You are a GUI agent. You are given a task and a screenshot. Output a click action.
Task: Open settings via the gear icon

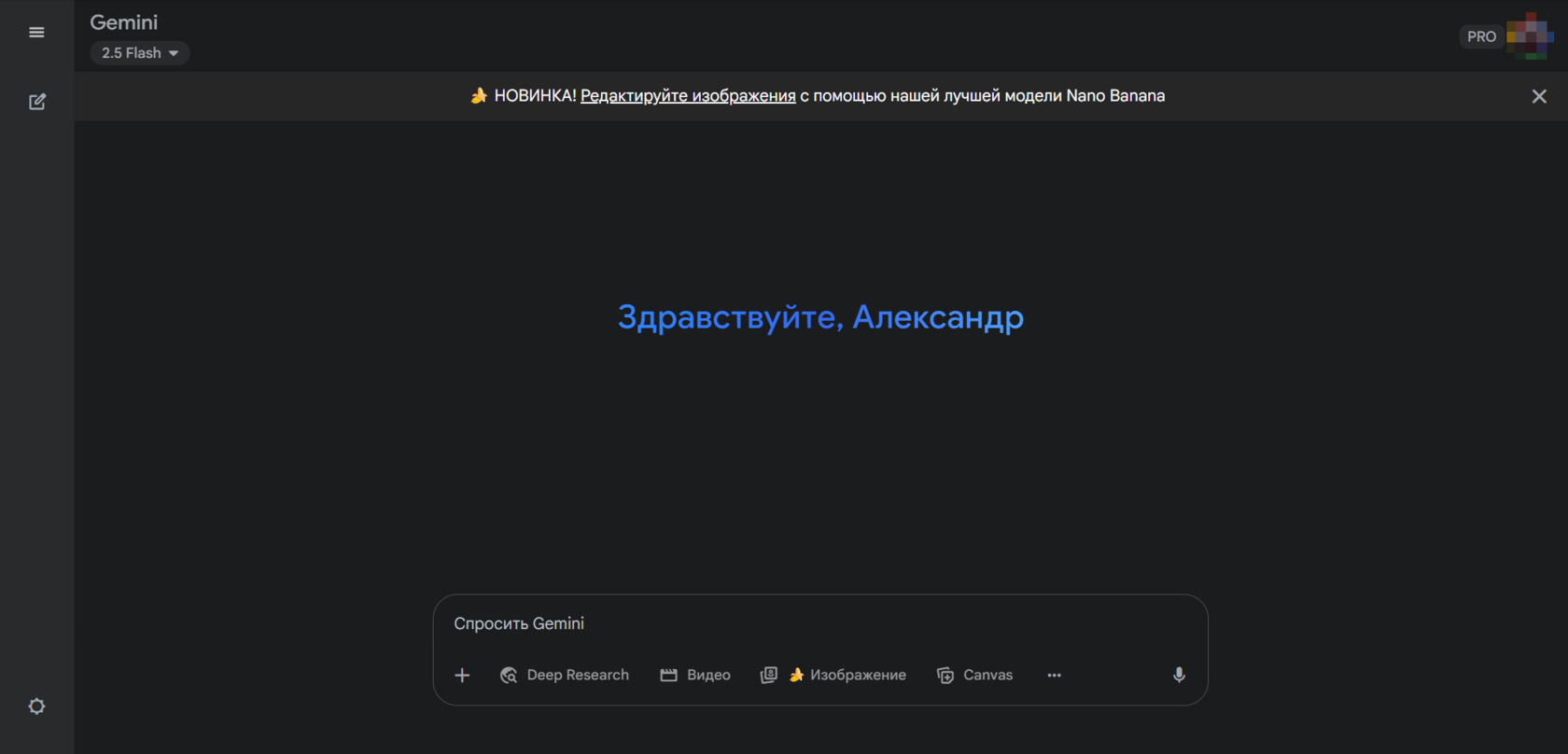[x=36, y=706]
